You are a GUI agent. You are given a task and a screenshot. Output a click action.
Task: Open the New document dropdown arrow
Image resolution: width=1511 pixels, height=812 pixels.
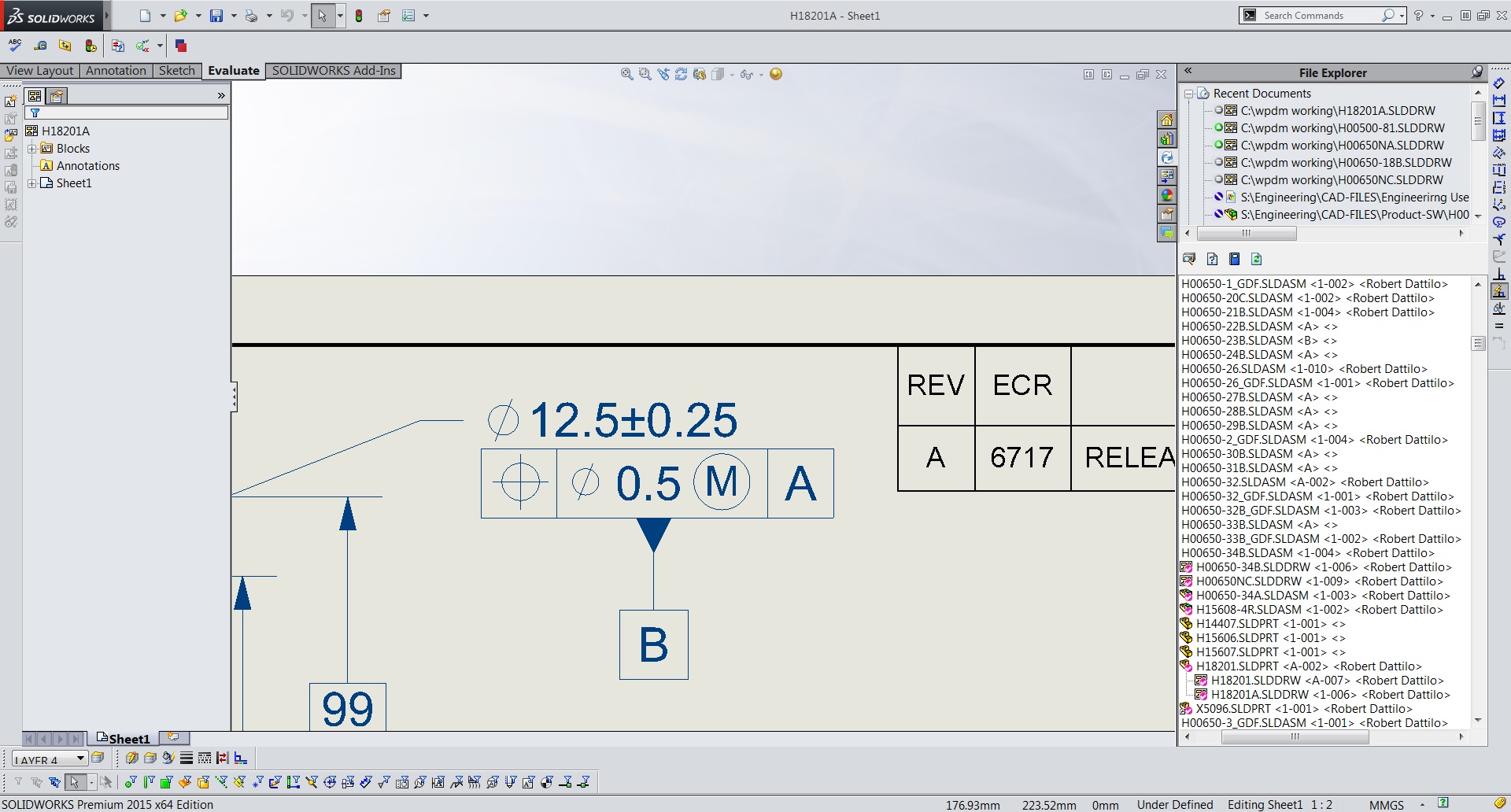coord(163,16)
